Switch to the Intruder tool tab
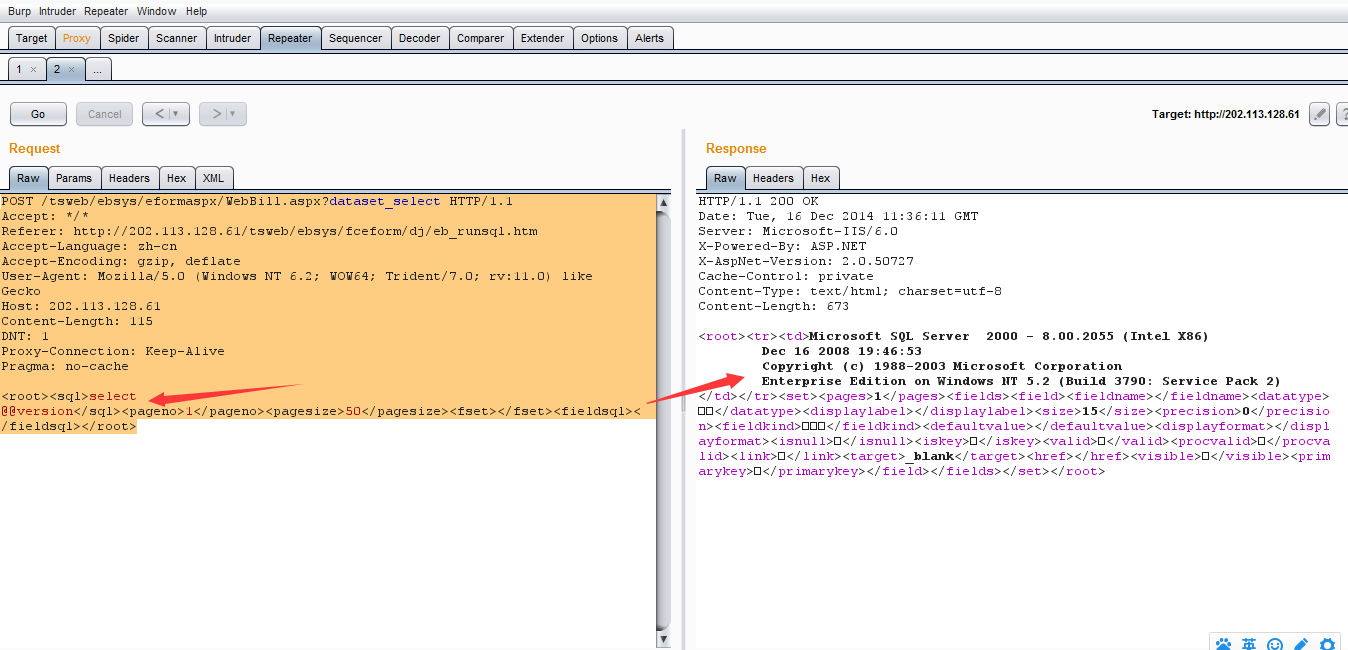The width and height of the screenshot is (1348, 650). click(x=233, y=38)
